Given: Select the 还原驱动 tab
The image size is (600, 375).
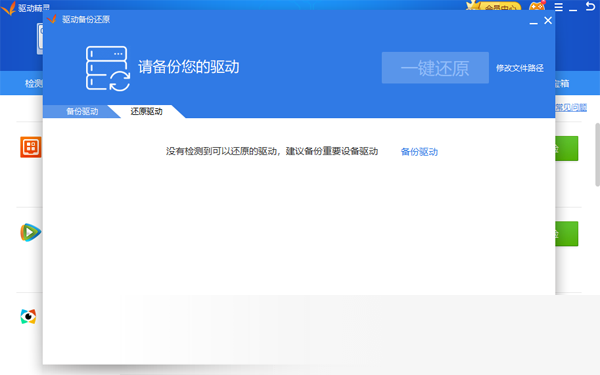Looking at the screenshot, I should click(146, 111).
